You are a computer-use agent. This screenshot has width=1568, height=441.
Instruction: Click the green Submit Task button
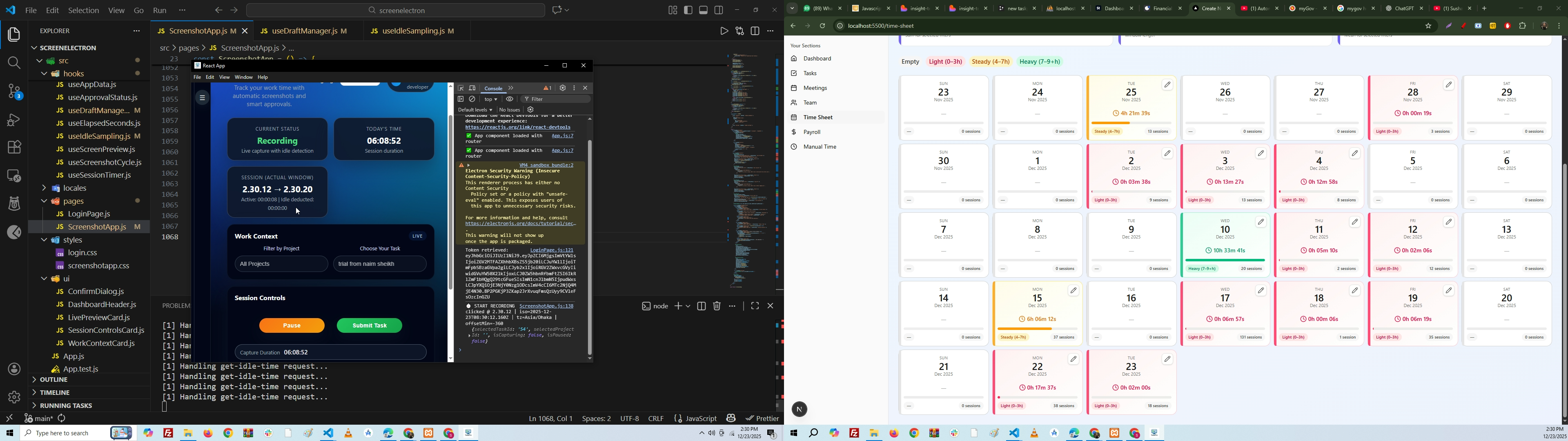370,326
